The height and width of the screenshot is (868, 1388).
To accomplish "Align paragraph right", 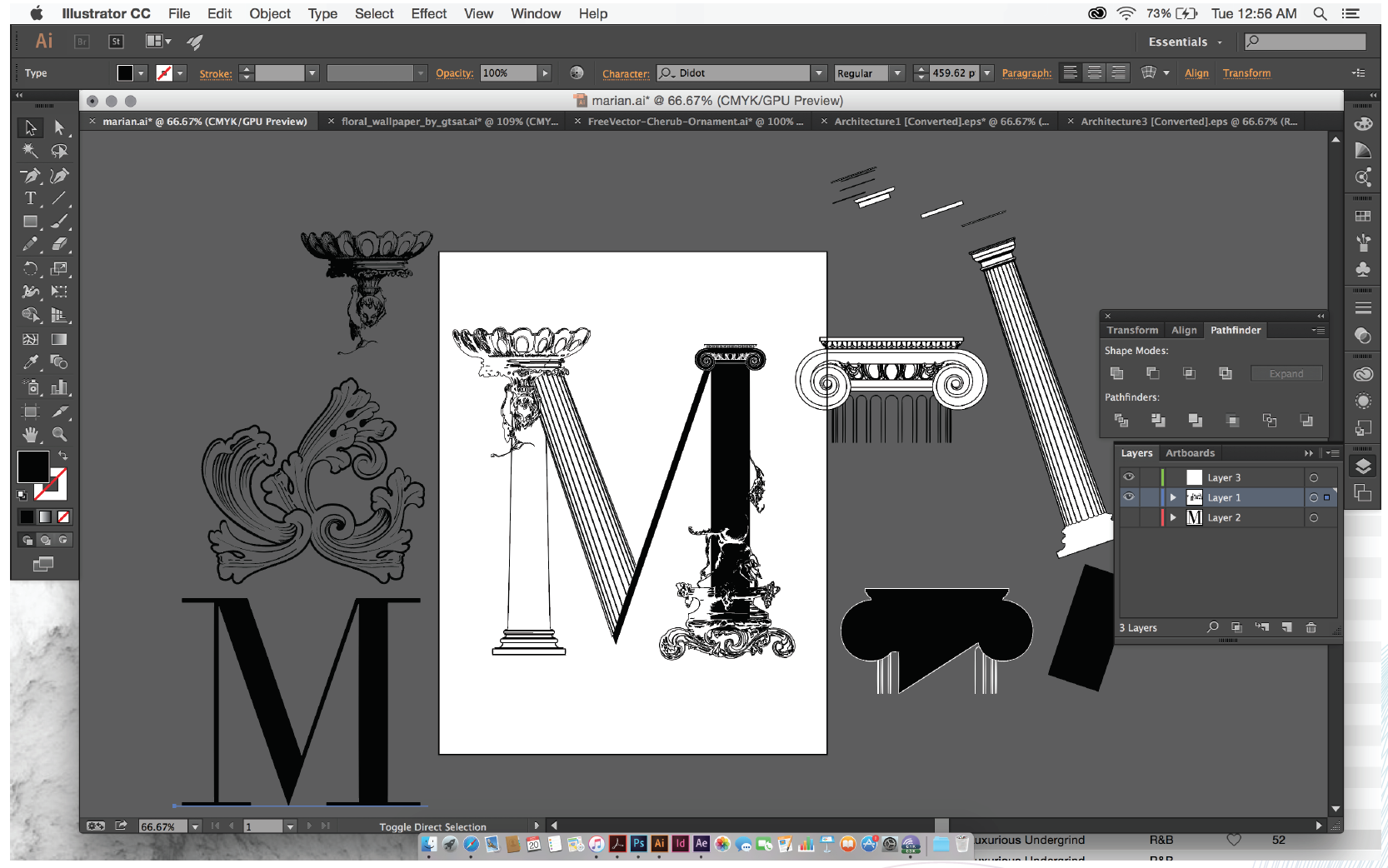I will [x=1119, y=72].
